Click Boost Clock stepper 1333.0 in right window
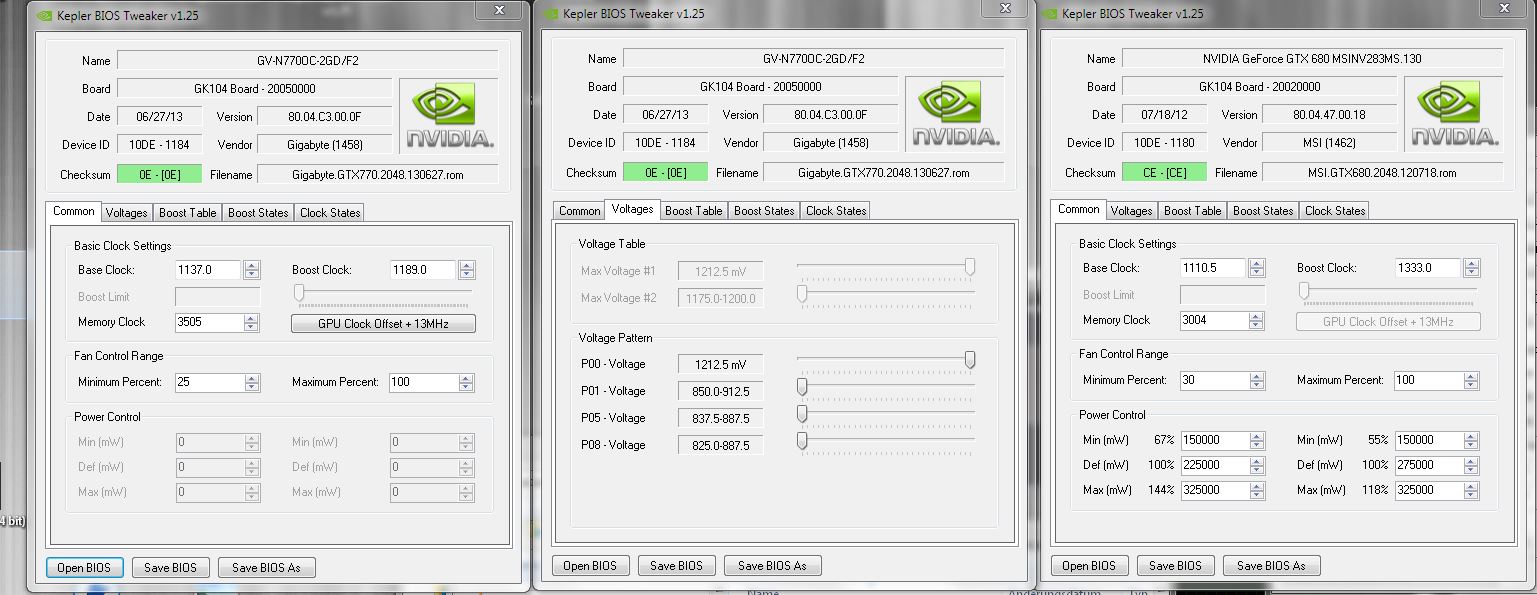The height and width of the screenshot is (595, 1537). coord(1472,268)
